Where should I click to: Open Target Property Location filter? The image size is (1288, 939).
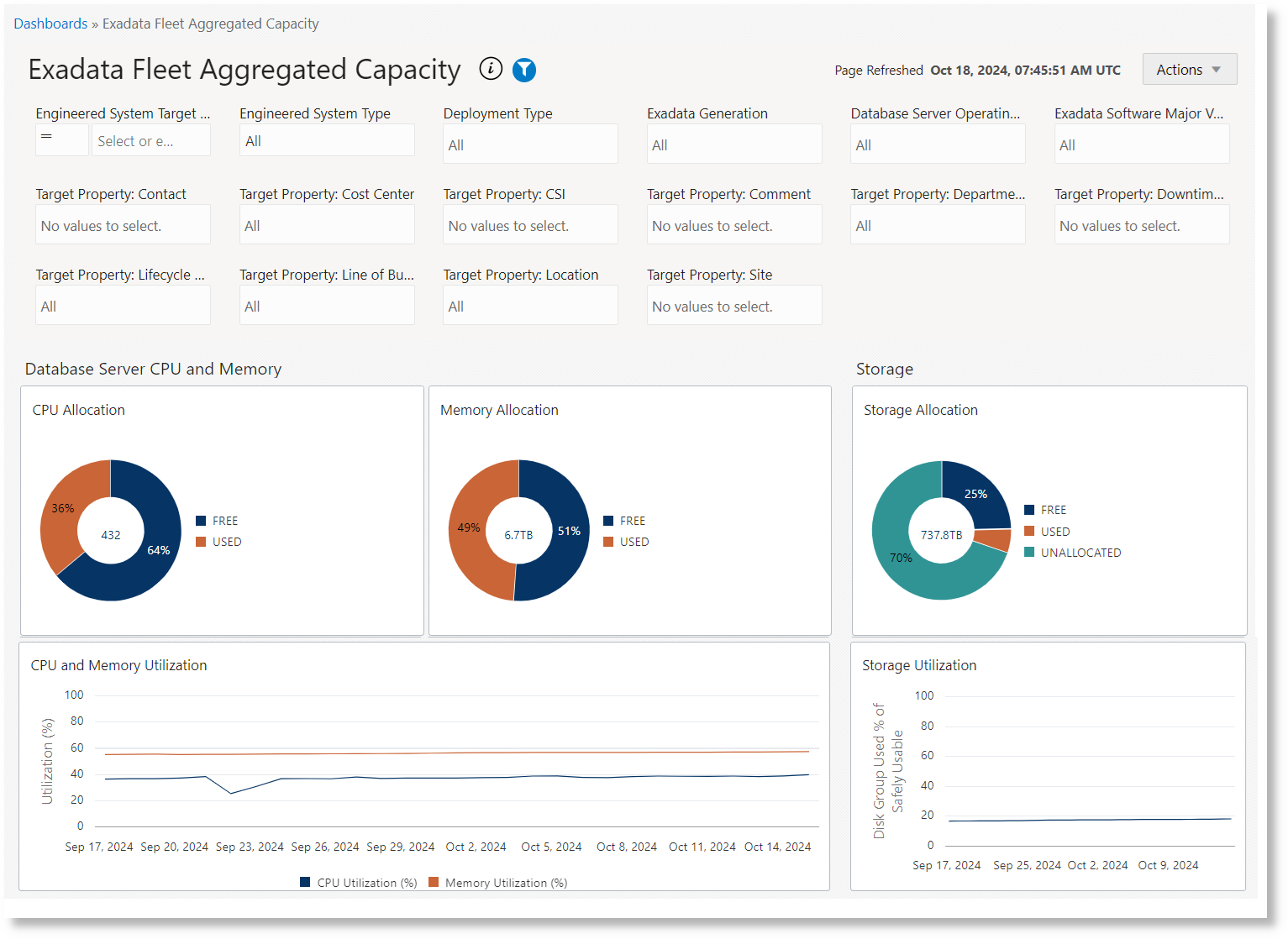pyautogui.click(x=530, y=305)
